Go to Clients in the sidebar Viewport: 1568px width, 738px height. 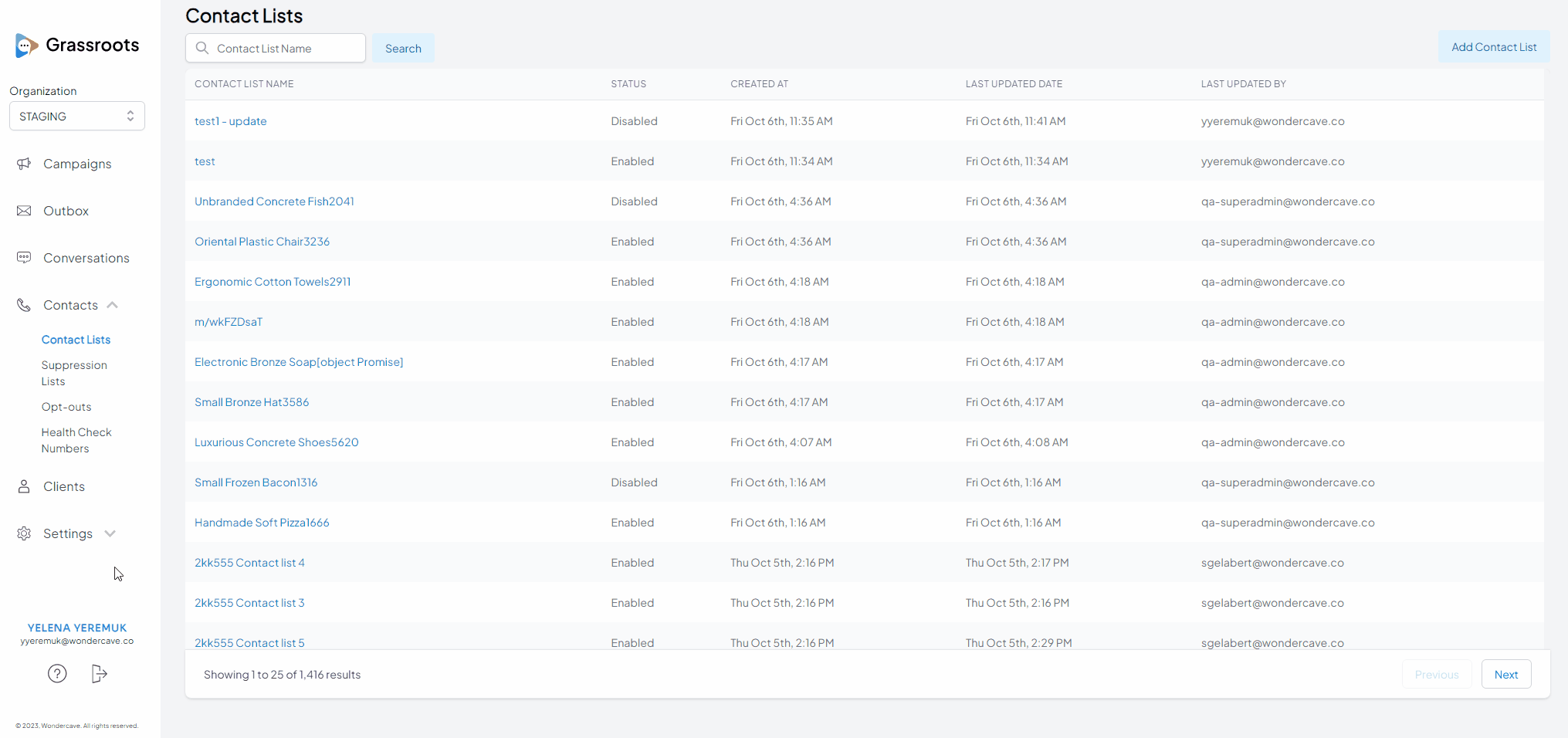(64, 486)
